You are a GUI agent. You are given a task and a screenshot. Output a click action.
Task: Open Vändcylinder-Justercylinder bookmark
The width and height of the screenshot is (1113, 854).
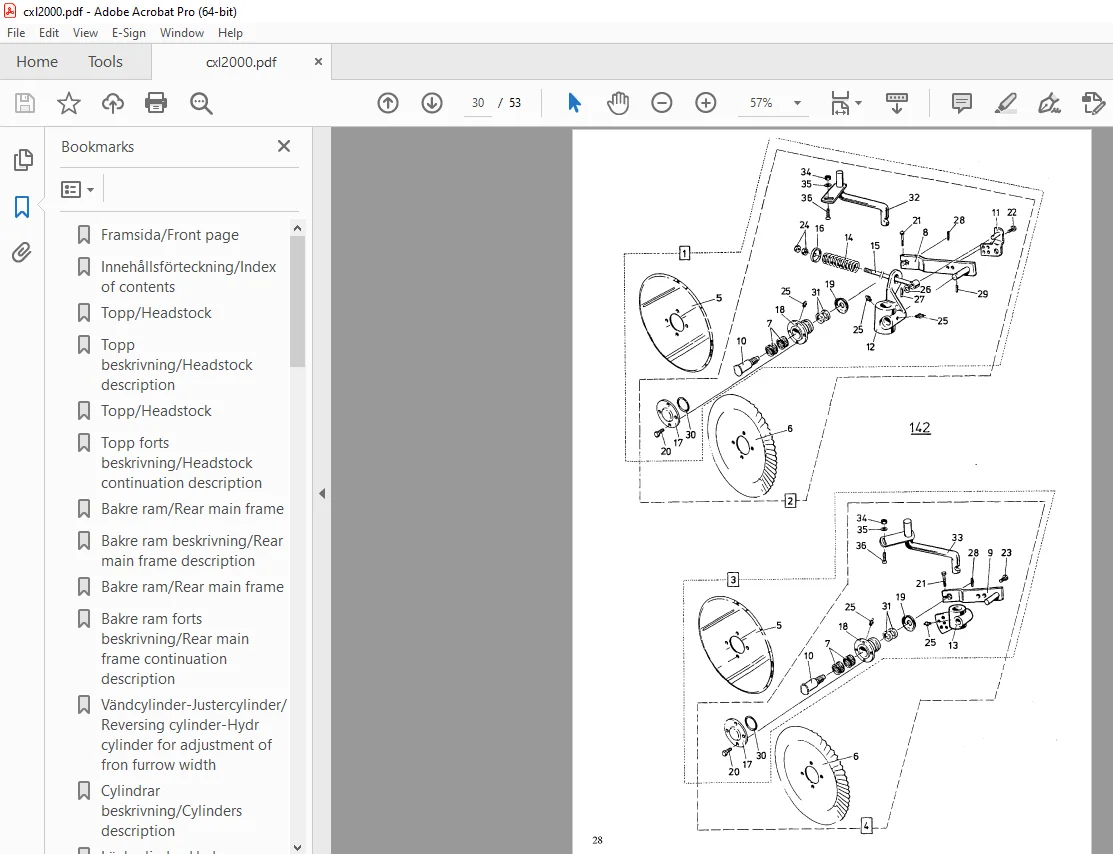pos(193,734)
